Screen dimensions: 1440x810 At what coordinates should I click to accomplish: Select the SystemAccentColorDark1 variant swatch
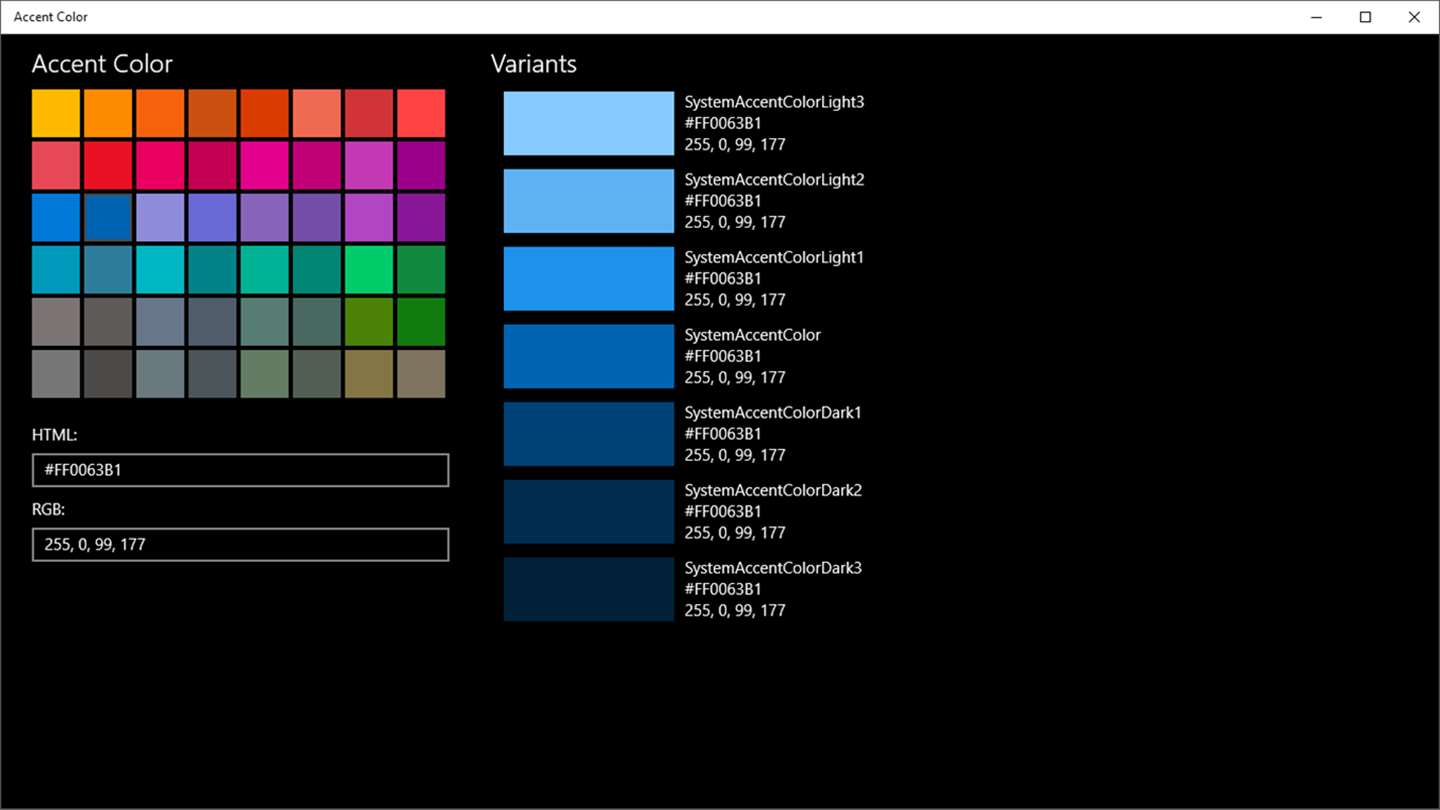589,434
